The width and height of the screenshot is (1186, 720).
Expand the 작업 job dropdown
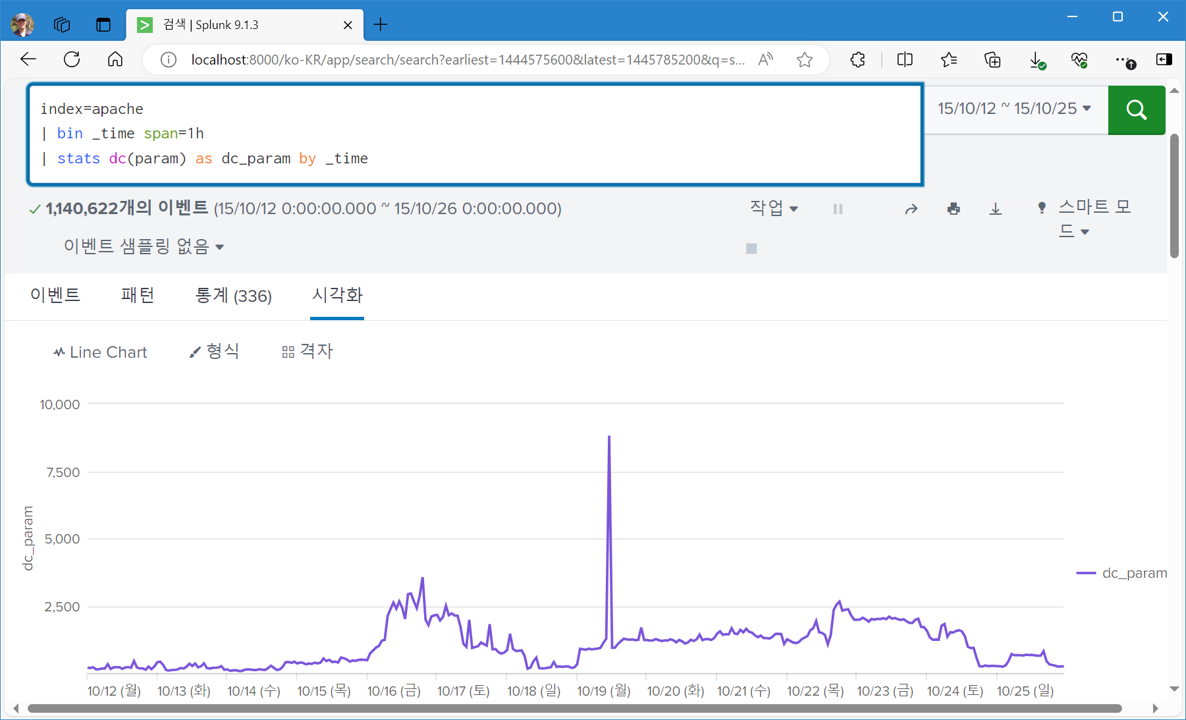point(774,208)
